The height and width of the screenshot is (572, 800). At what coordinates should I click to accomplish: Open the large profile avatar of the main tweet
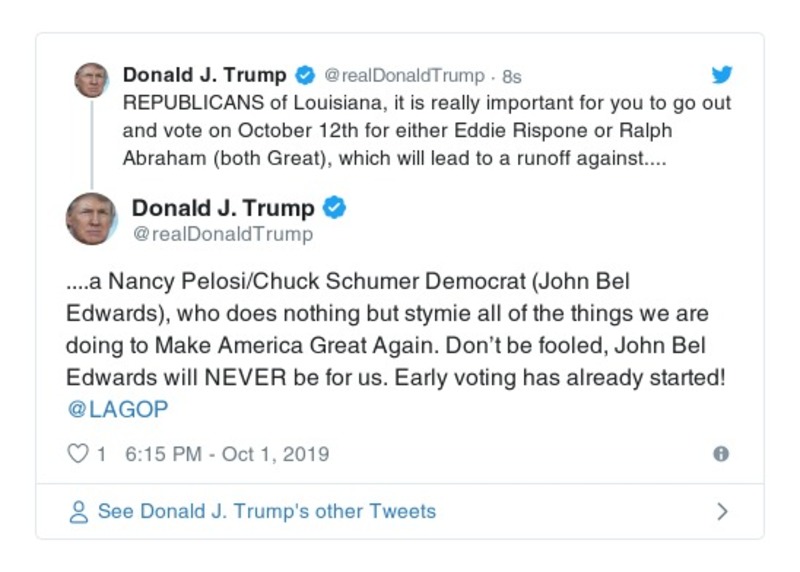[91, 218]
